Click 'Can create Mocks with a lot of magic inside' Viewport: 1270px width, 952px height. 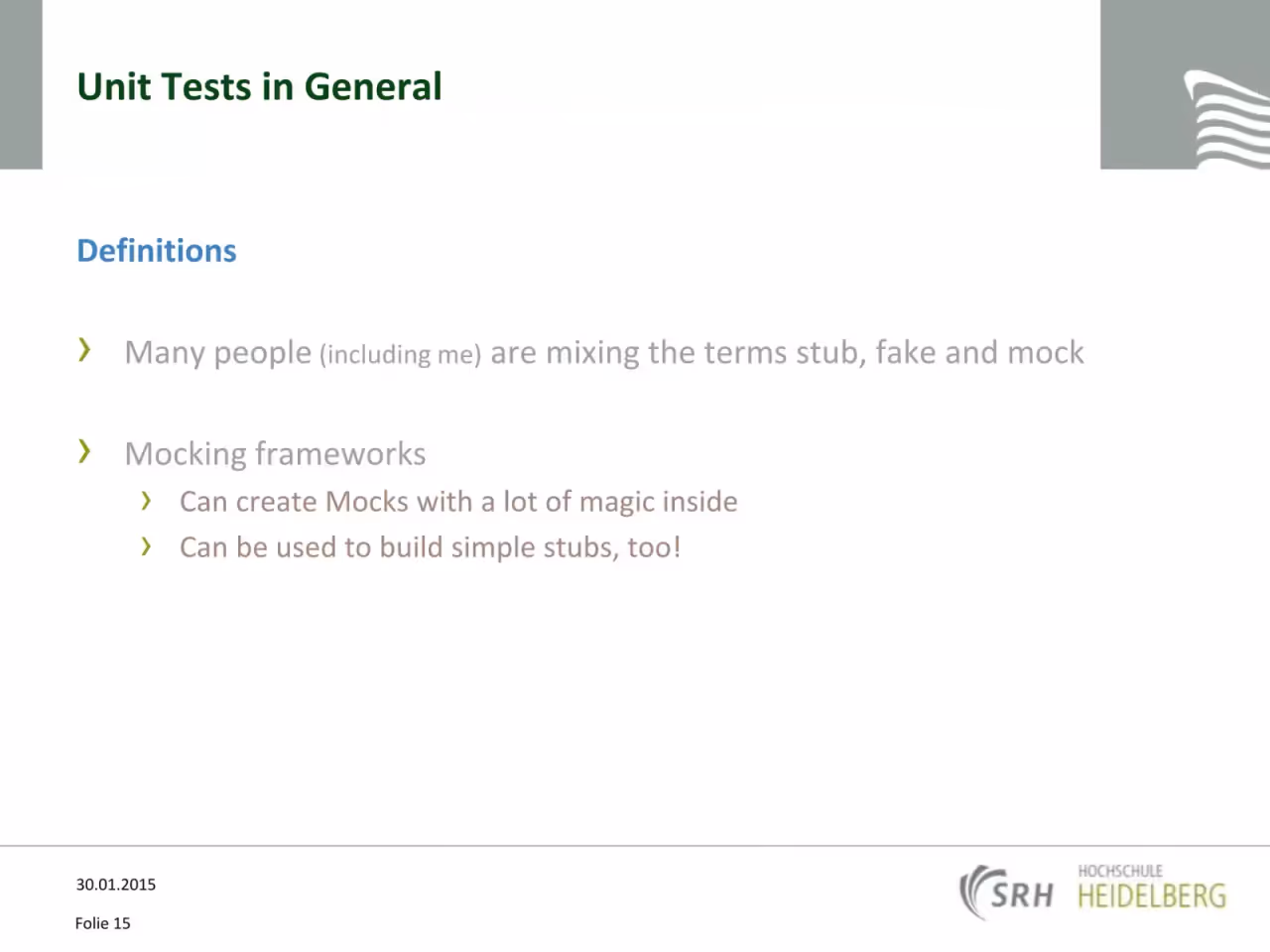(458, 502)
